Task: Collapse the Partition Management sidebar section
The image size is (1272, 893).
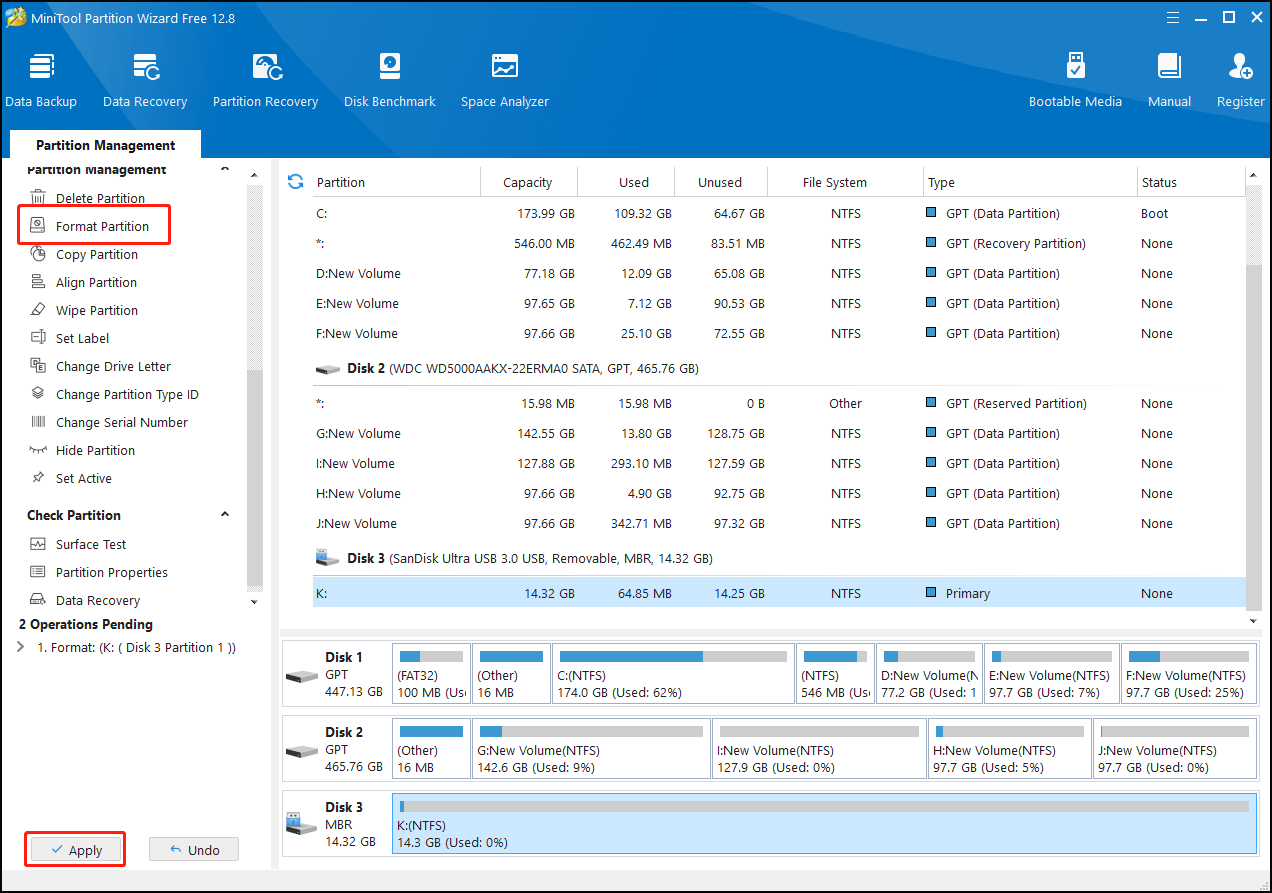Action: (225, 170)
